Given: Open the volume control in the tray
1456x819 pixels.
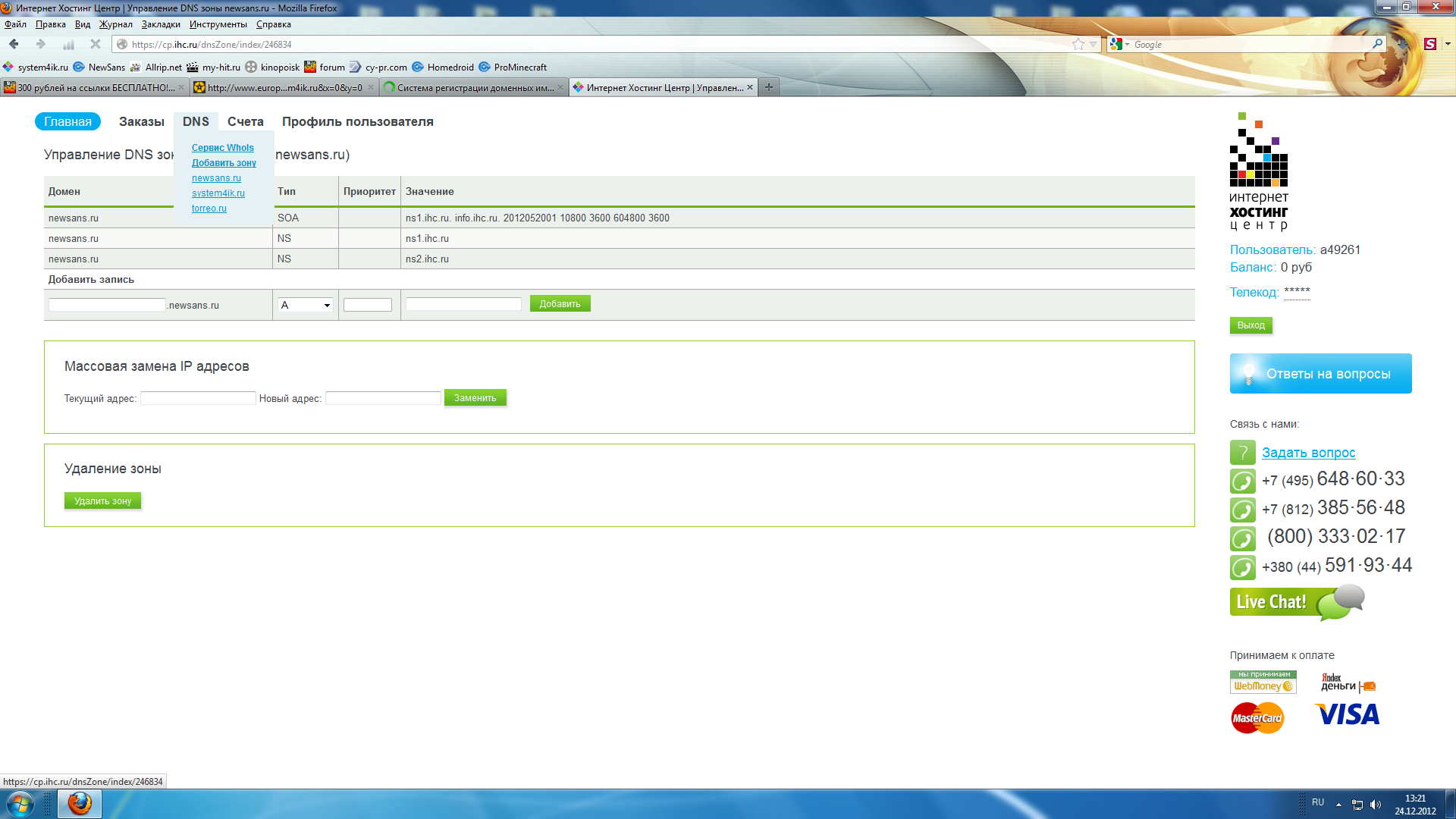Looking at the screenshot, I should point(1376,805).
